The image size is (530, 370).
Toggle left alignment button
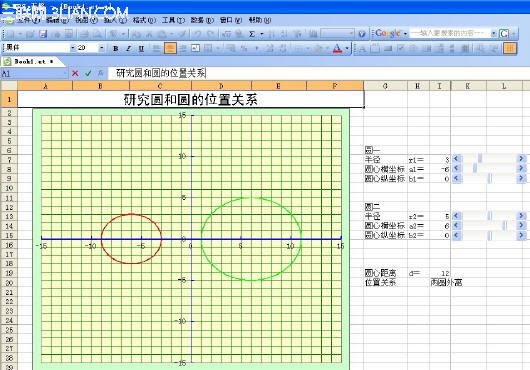pyautogui.click(x=156, y=48)
